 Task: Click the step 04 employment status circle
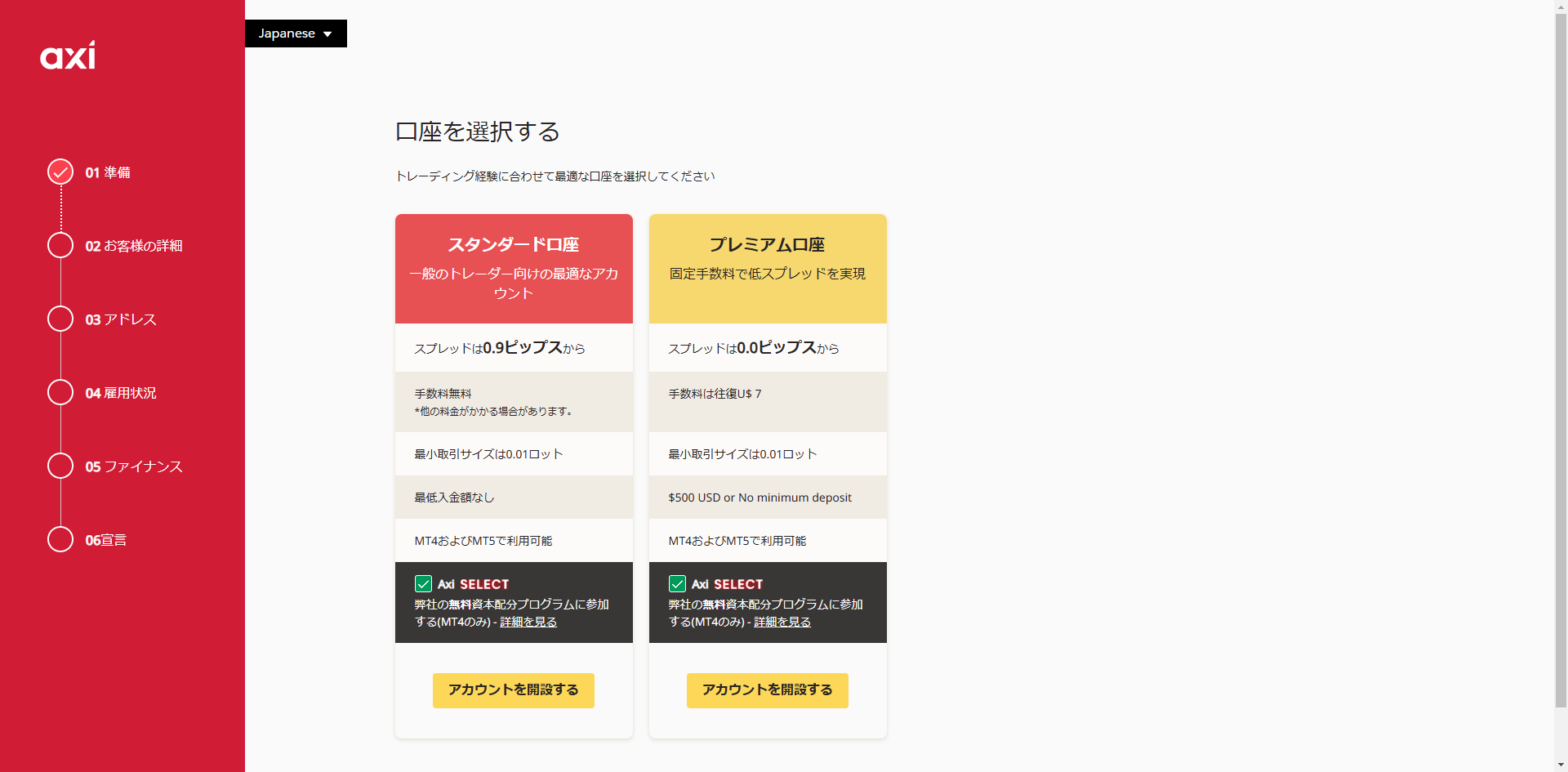[x=60, y=392]
